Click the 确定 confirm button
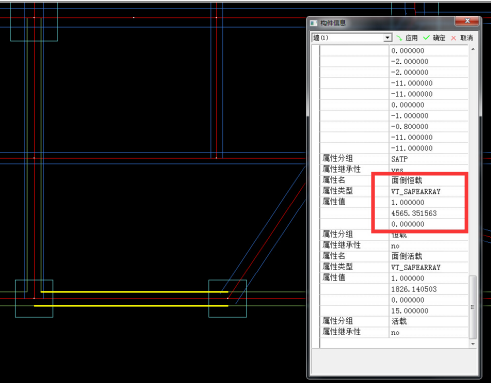 (434, 38)
